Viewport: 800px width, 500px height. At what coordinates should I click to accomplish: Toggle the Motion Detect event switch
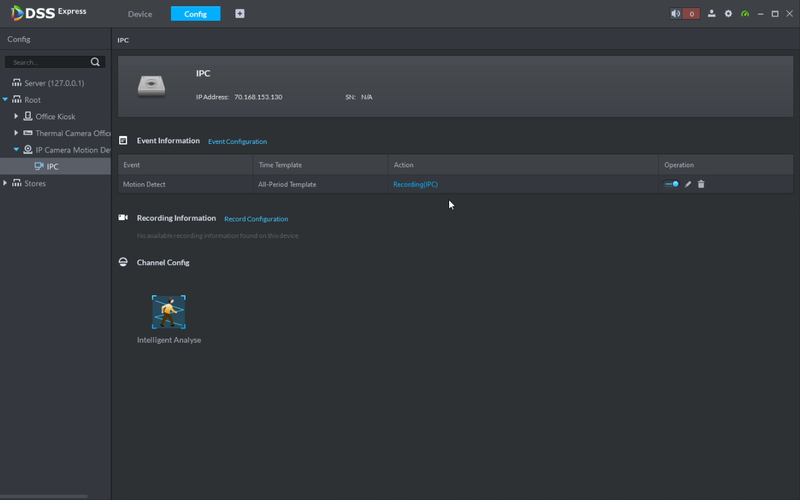coord(671,184)
